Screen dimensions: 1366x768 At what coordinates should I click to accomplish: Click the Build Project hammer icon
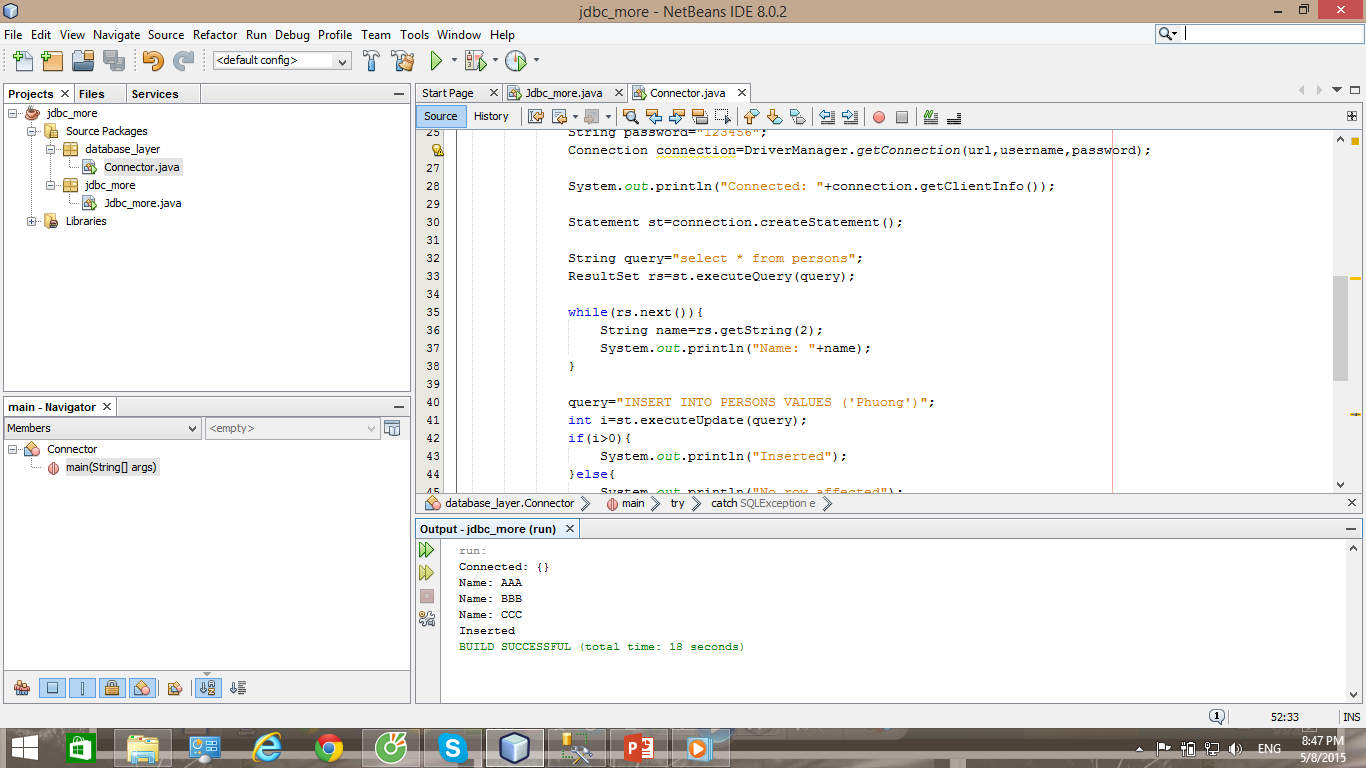coord(371,61)
